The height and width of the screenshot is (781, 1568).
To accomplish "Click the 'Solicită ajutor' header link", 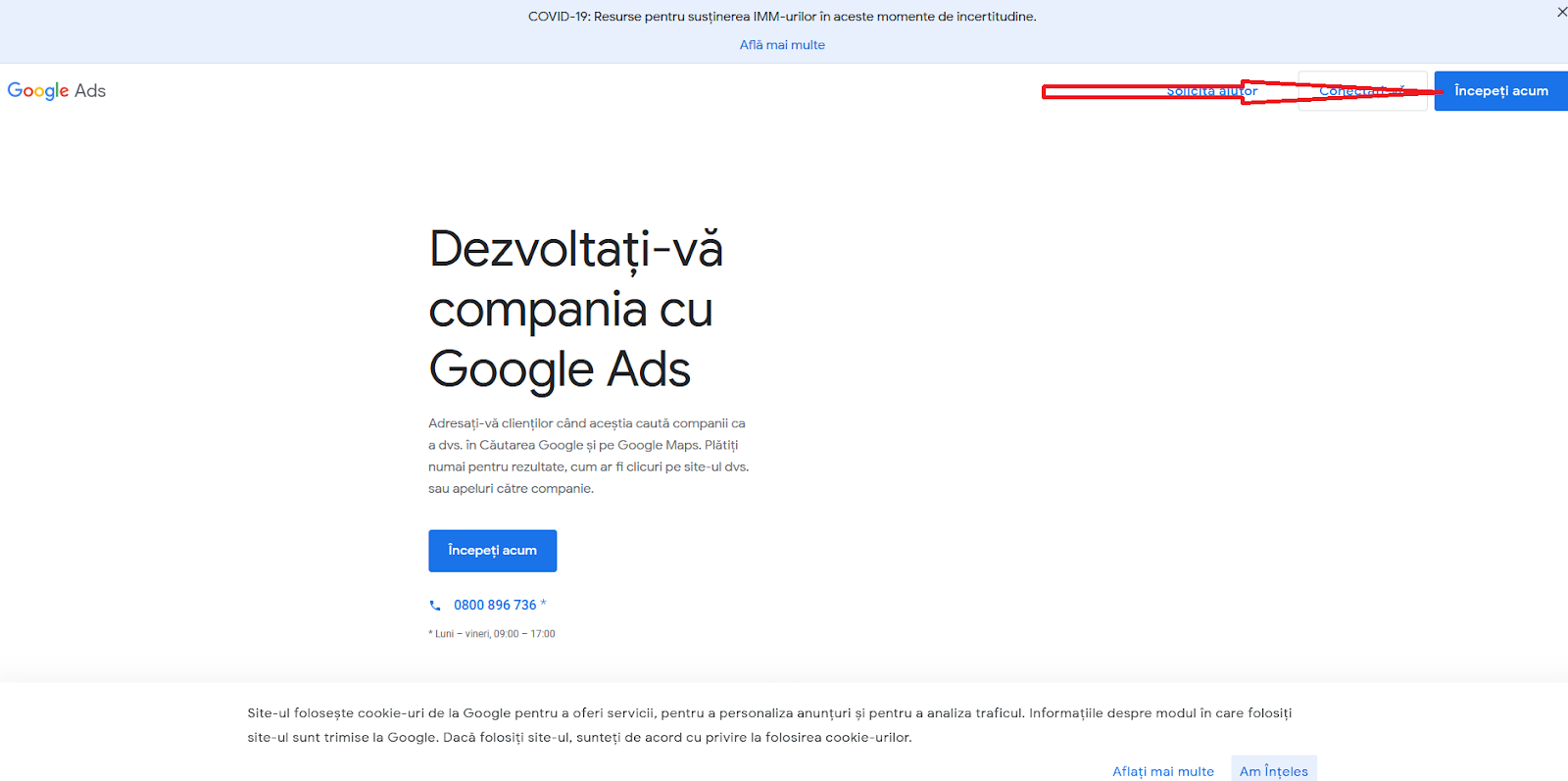I will coord(1211,91).
